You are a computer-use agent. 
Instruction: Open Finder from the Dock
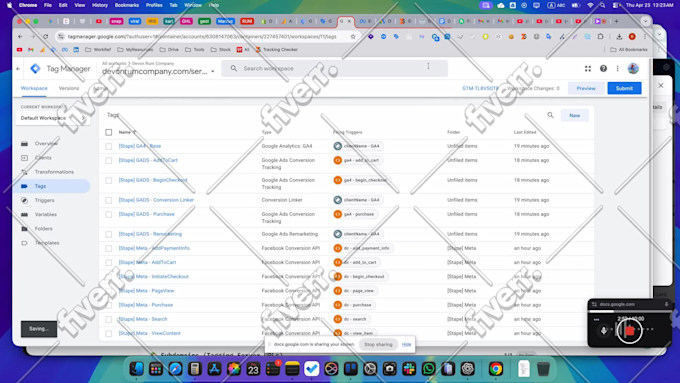[137, 369]
